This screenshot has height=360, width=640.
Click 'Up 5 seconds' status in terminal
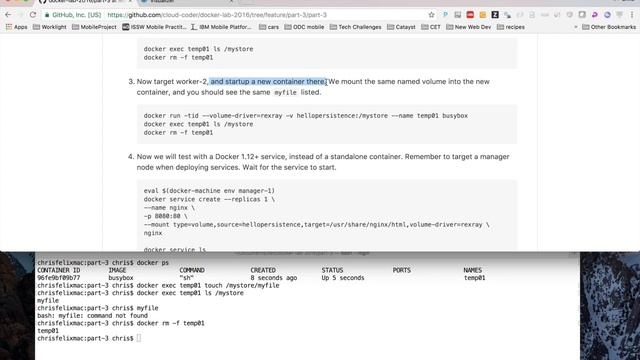tap(343, 278)
